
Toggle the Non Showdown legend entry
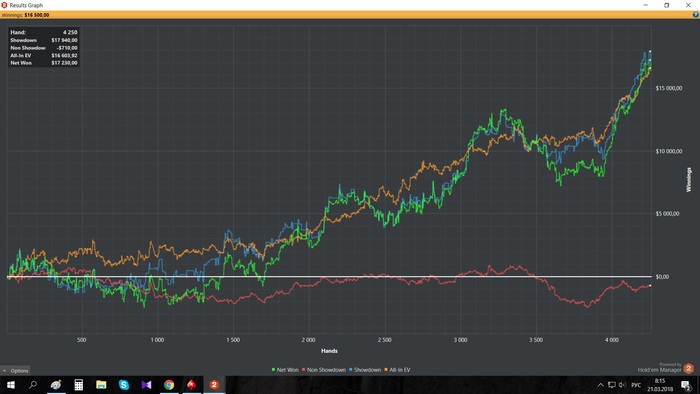point(324,370)
